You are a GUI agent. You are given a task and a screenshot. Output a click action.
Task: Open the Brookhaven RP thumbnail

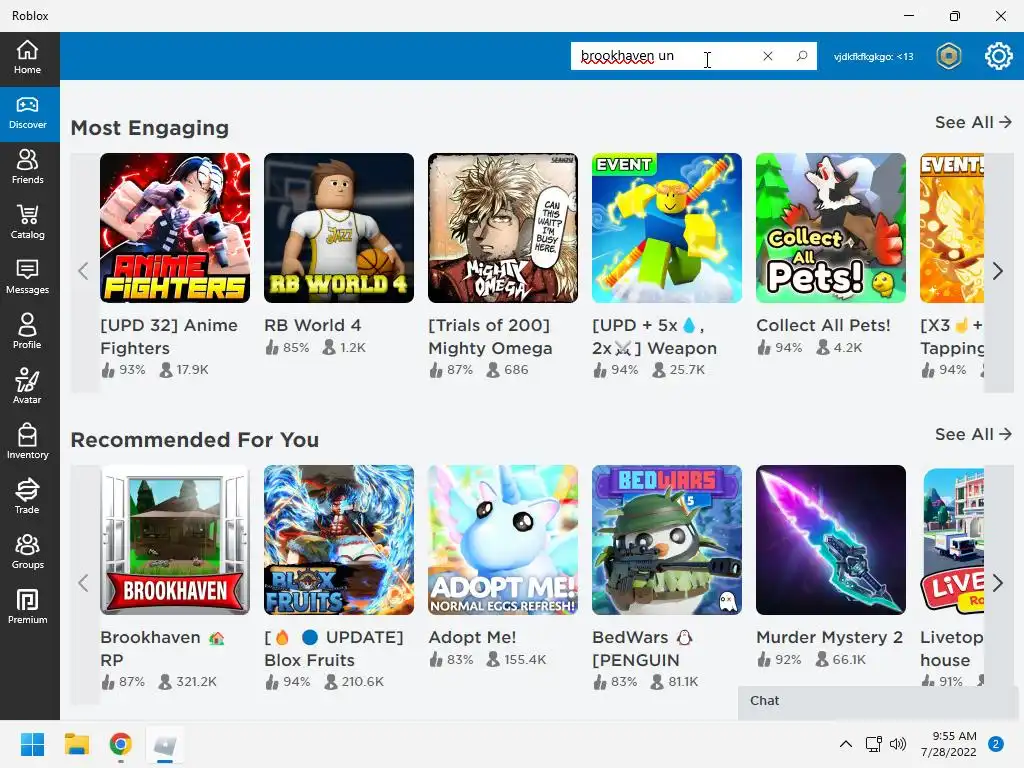pos(175,540)
